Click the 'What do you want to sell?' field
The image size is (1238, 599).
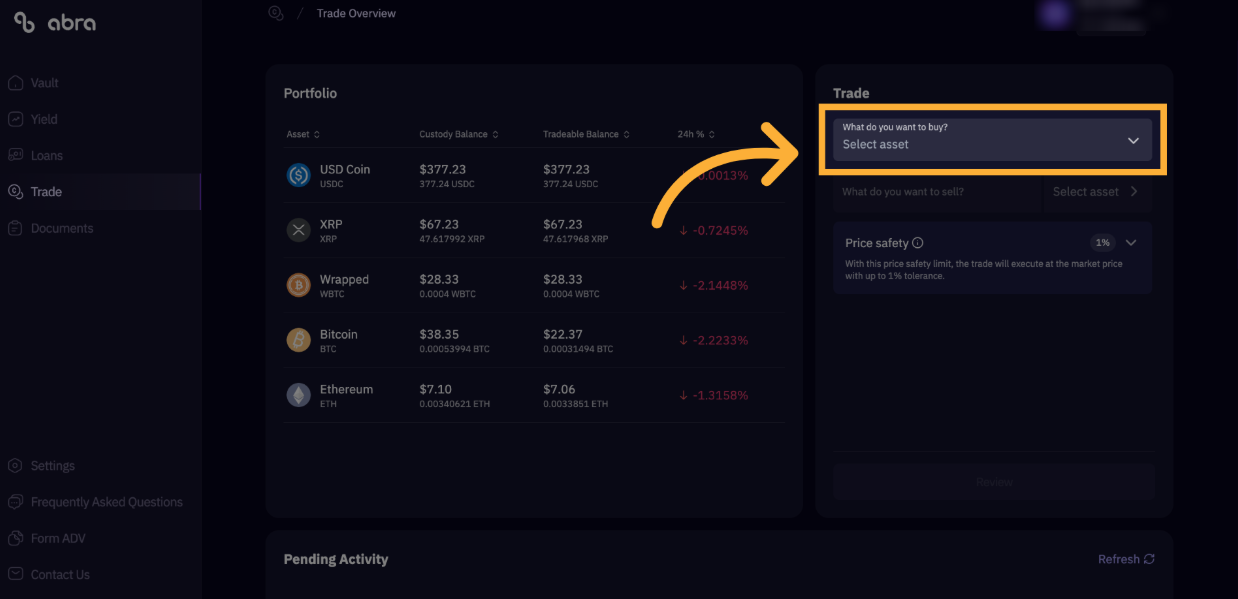936,192
